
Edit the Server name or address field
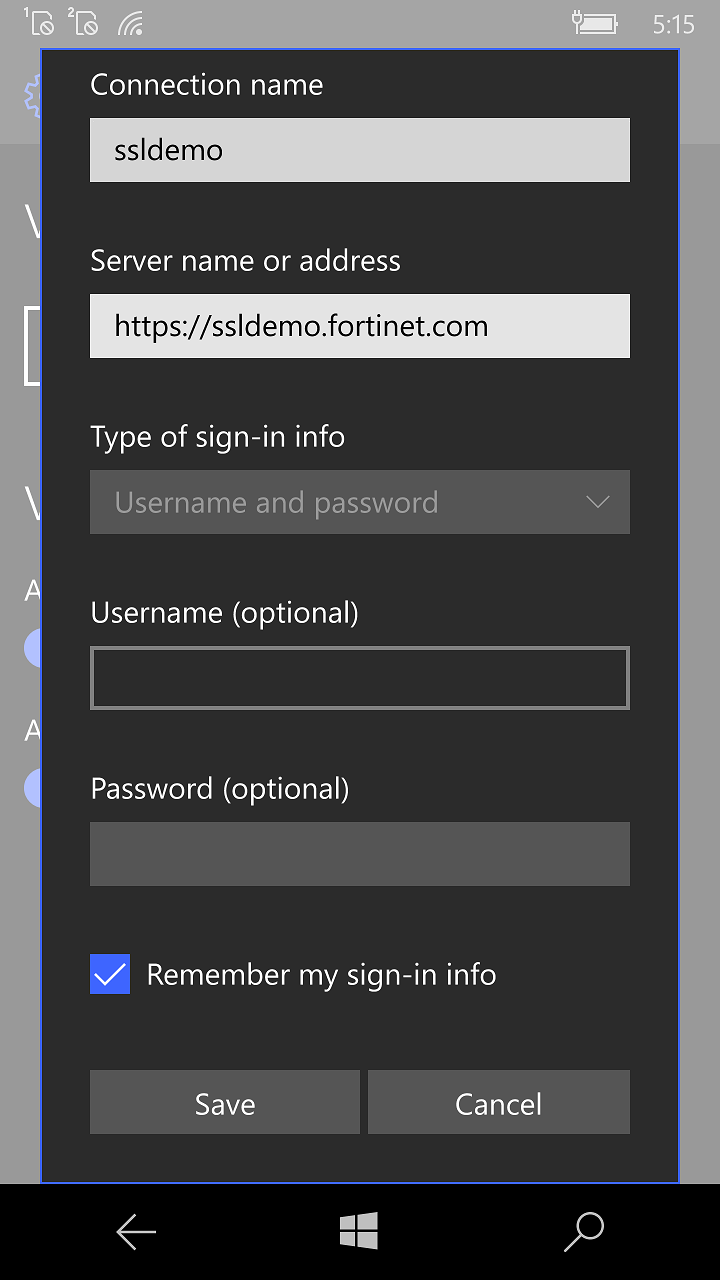[359, 326]
